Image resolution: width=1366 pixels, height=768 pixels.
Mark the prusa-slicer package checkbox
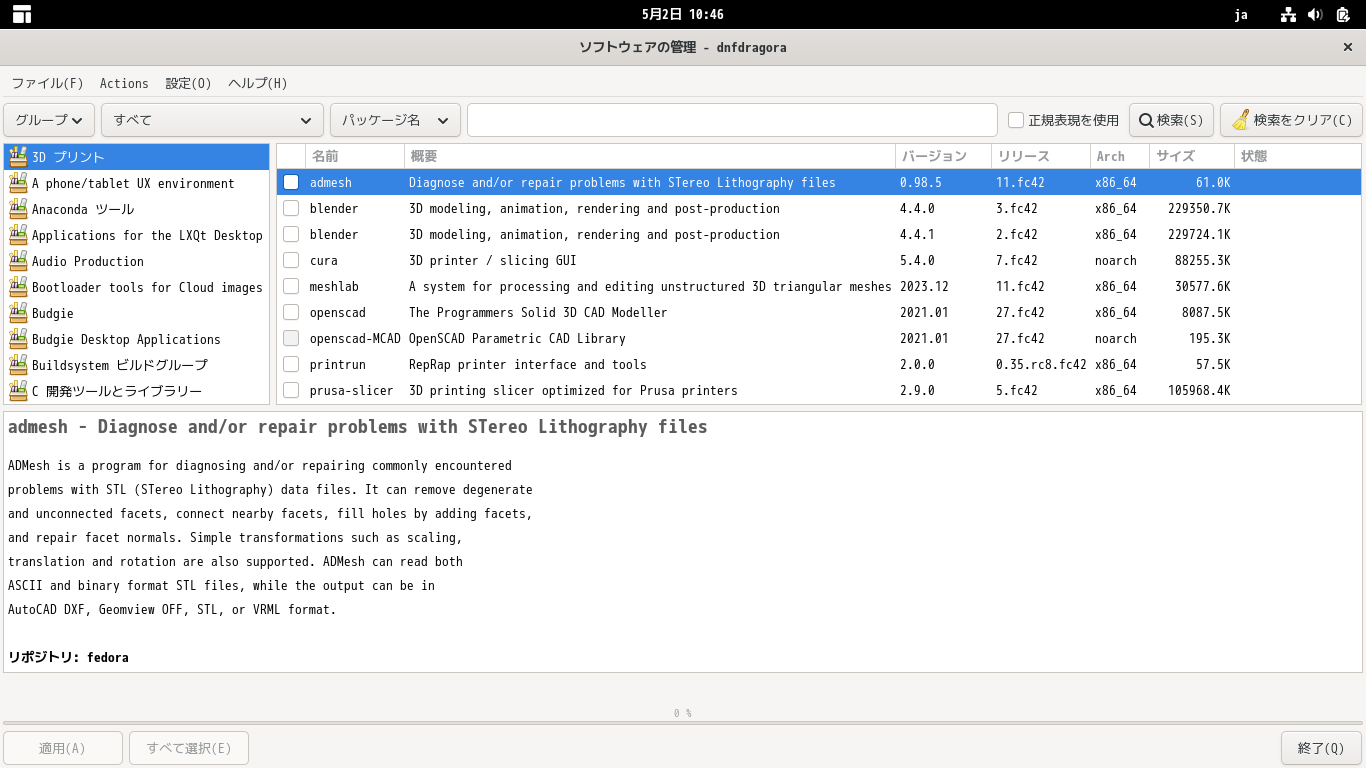pos(291,391)
